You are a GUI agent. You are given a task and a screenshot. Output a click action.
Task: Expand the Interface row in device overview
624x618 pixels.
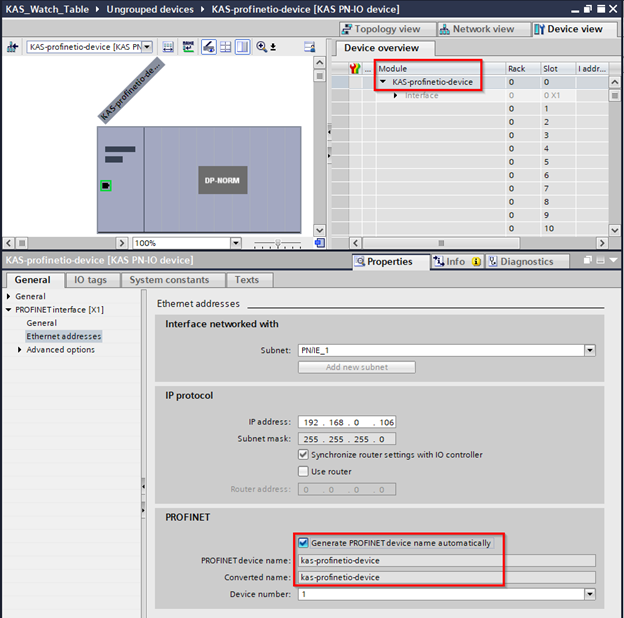pos(395,96)
